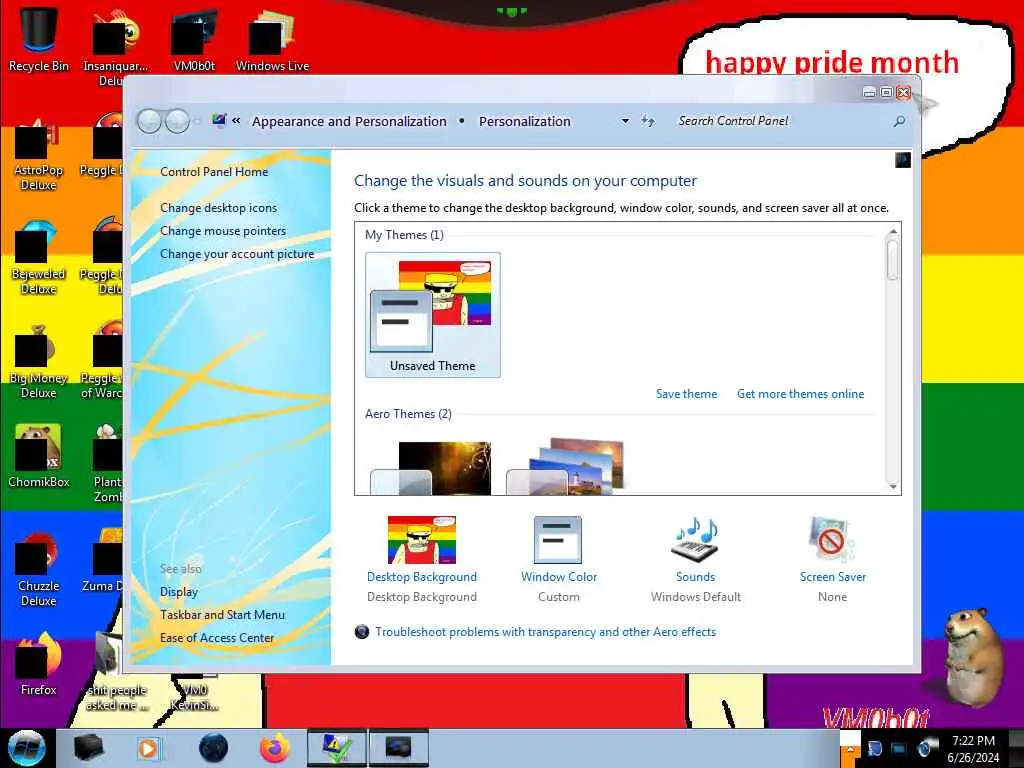The width and height of the screenshot is (1024, 768).
Task: Open Control Panel Home link
Action: [x=214, y=172]
